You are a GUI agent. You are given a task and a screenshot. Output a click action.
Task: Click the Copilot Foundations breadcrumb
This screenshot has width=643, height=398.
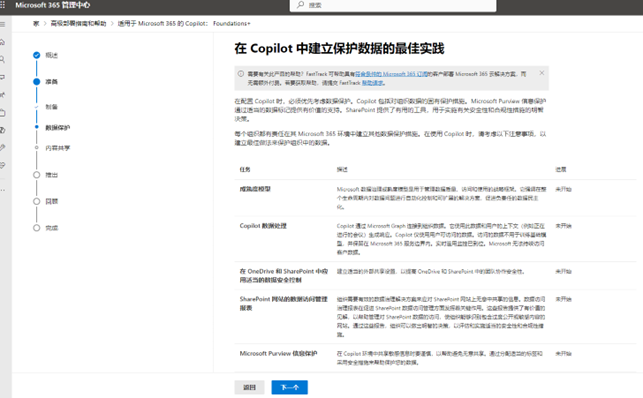click(x=184, y=24)
